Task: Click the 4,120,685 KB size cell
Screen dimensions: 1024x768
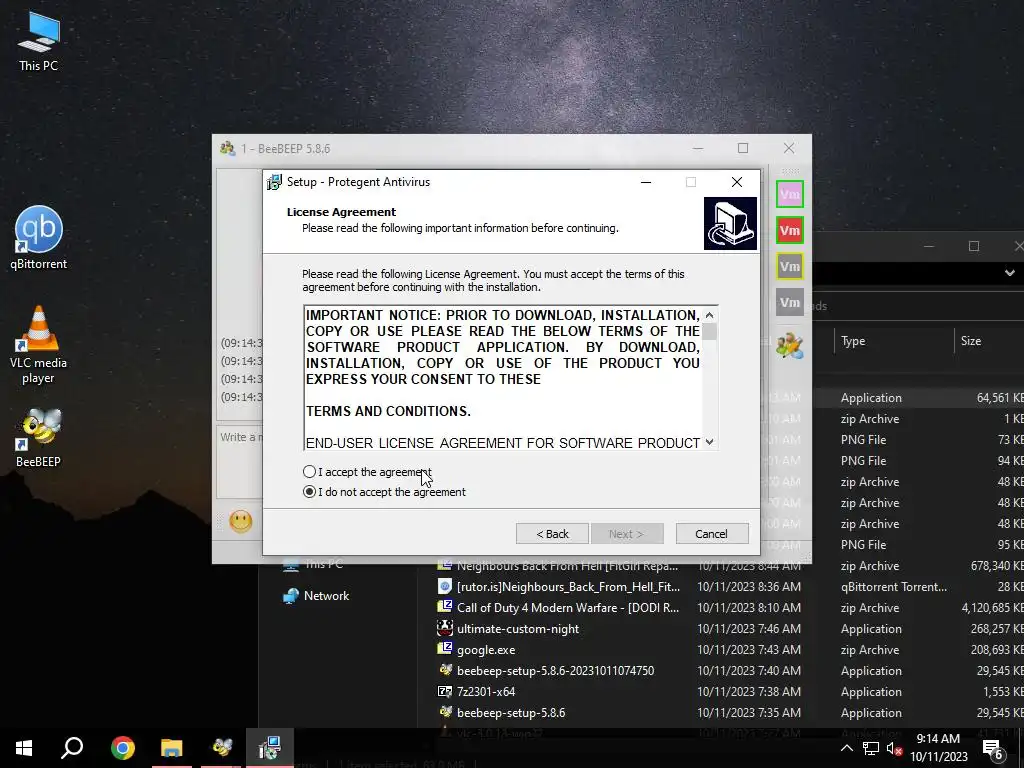Action: pyautogui.click(x=992, y=607)
